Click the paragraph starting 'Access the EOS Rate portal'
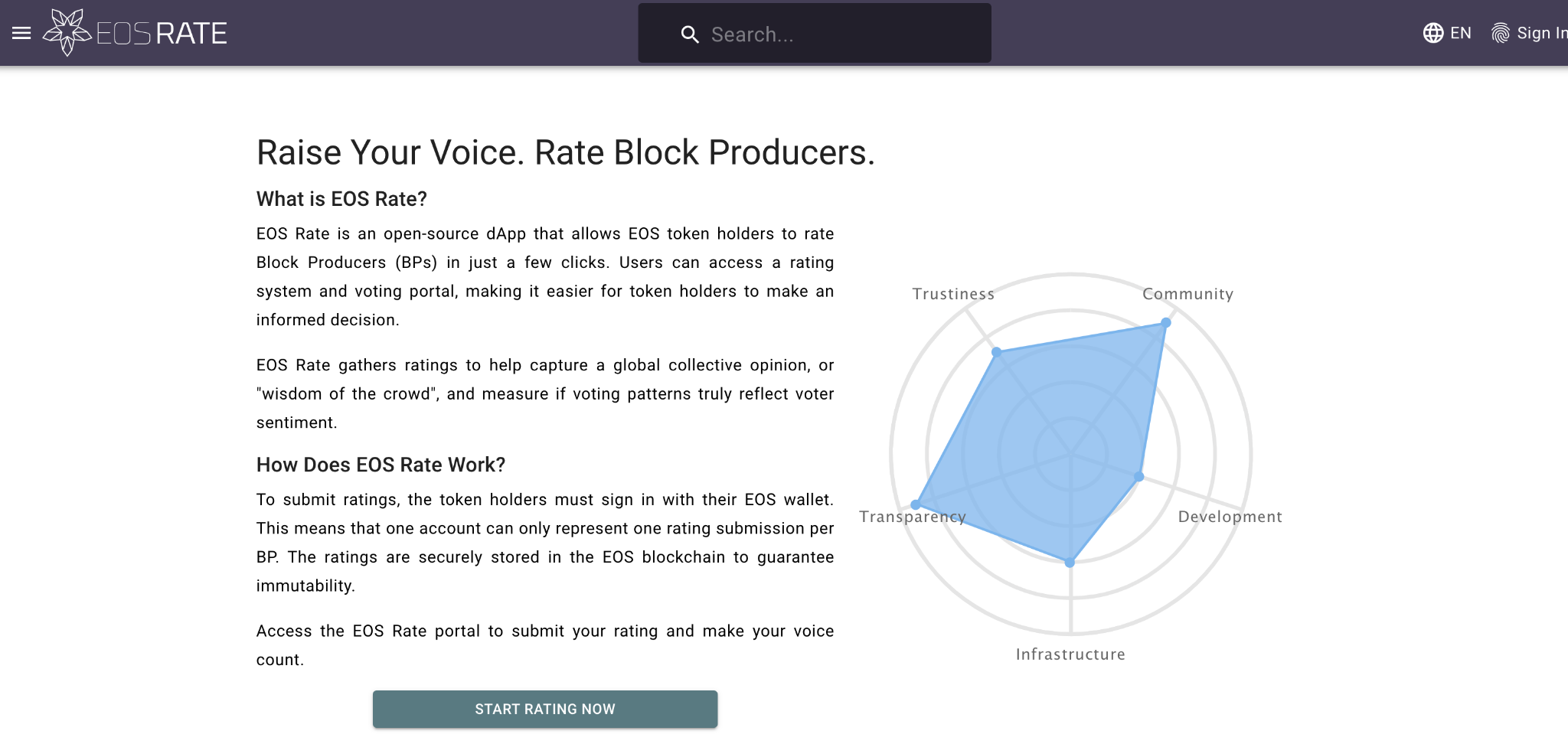Viewport: 1568px width, 744px height. pyautogui.click(x=545, y=645)
